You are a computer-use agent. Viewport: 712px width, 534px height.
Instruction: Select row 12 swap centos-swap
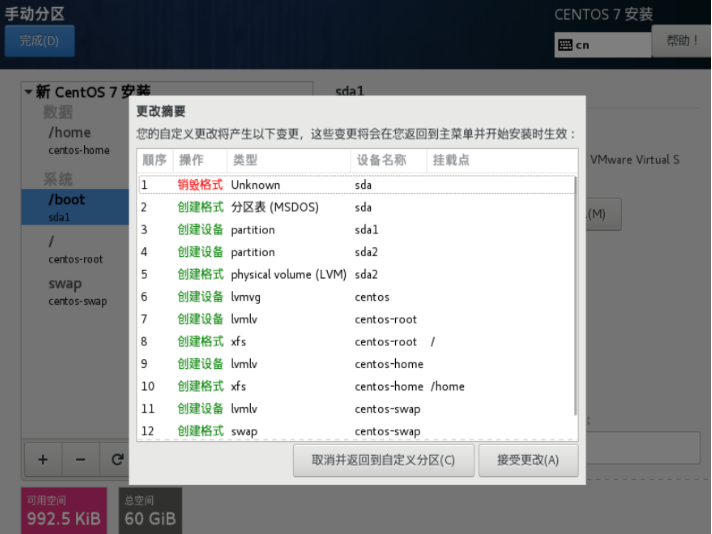[x=356, y=431]
